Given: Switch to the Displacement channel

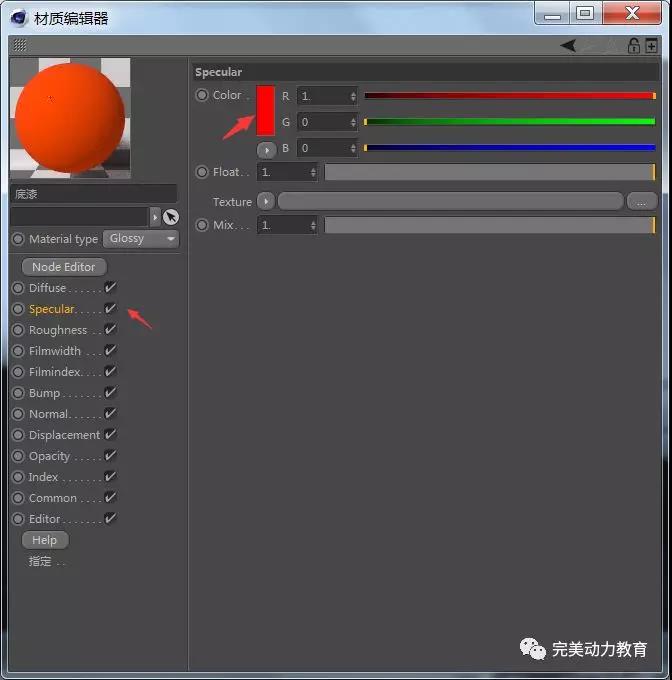Looking at the screenshot, I should click(64, 435).
